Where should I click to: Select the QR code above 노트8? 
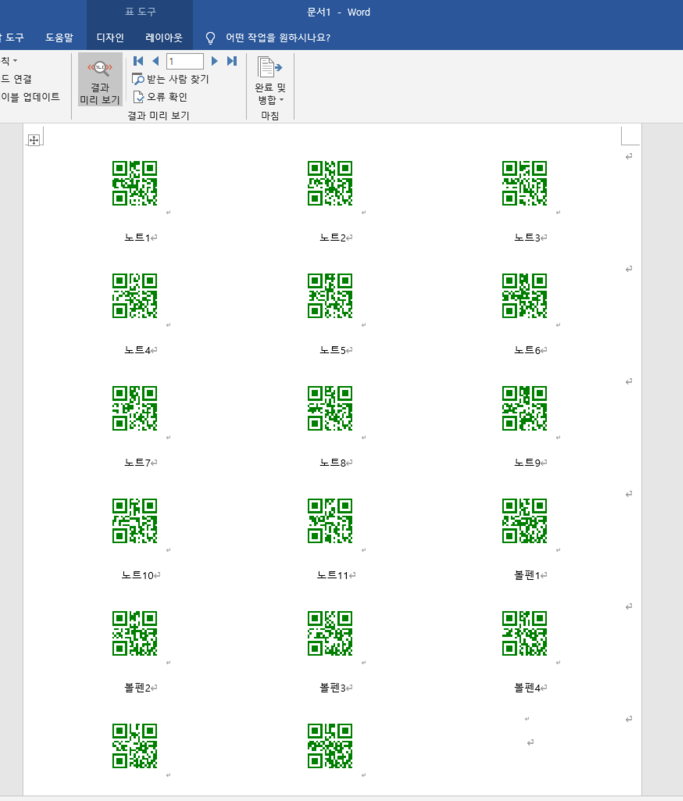(x=330, y=408)
